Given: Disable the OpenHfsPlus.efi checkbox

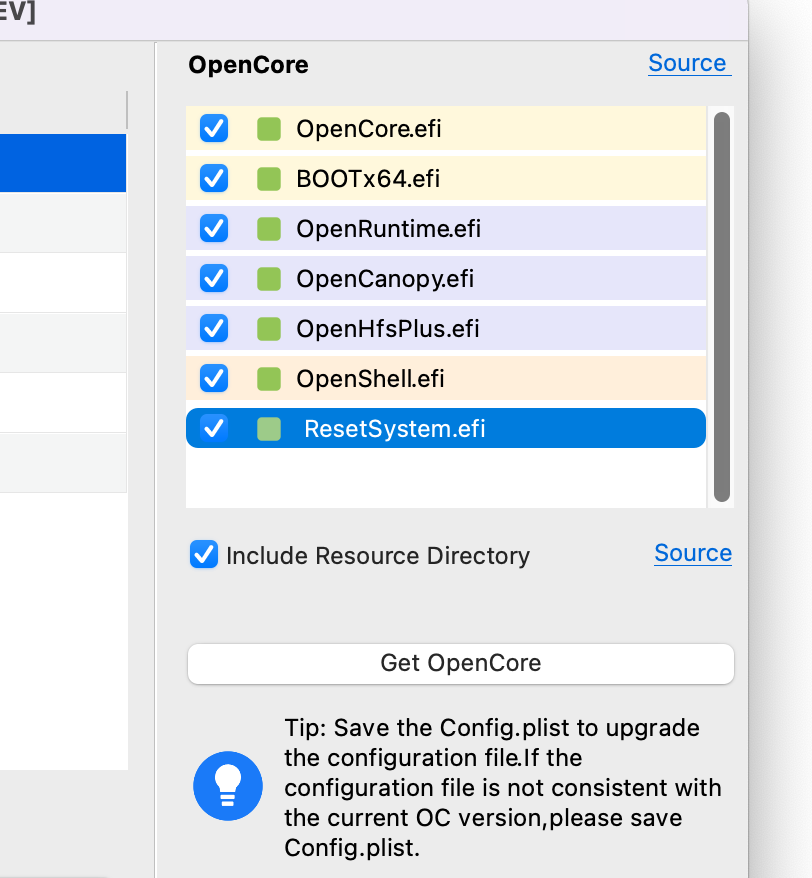Looking at the screenshot, I should (x=214, y=328).
